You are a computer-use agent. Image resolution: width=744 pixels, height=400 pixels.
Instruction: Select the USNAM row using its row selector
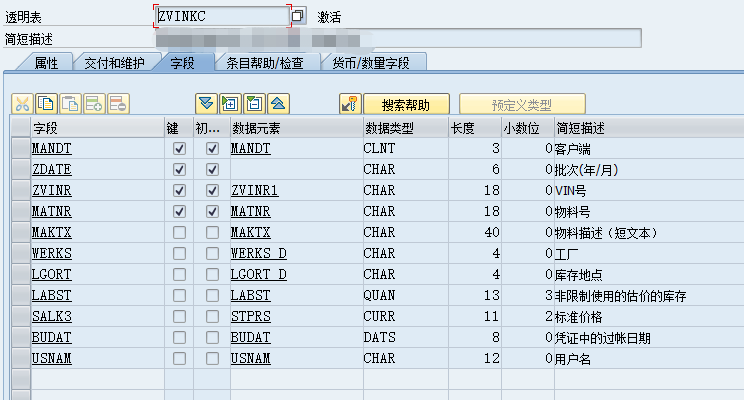(x=21, y=358)
